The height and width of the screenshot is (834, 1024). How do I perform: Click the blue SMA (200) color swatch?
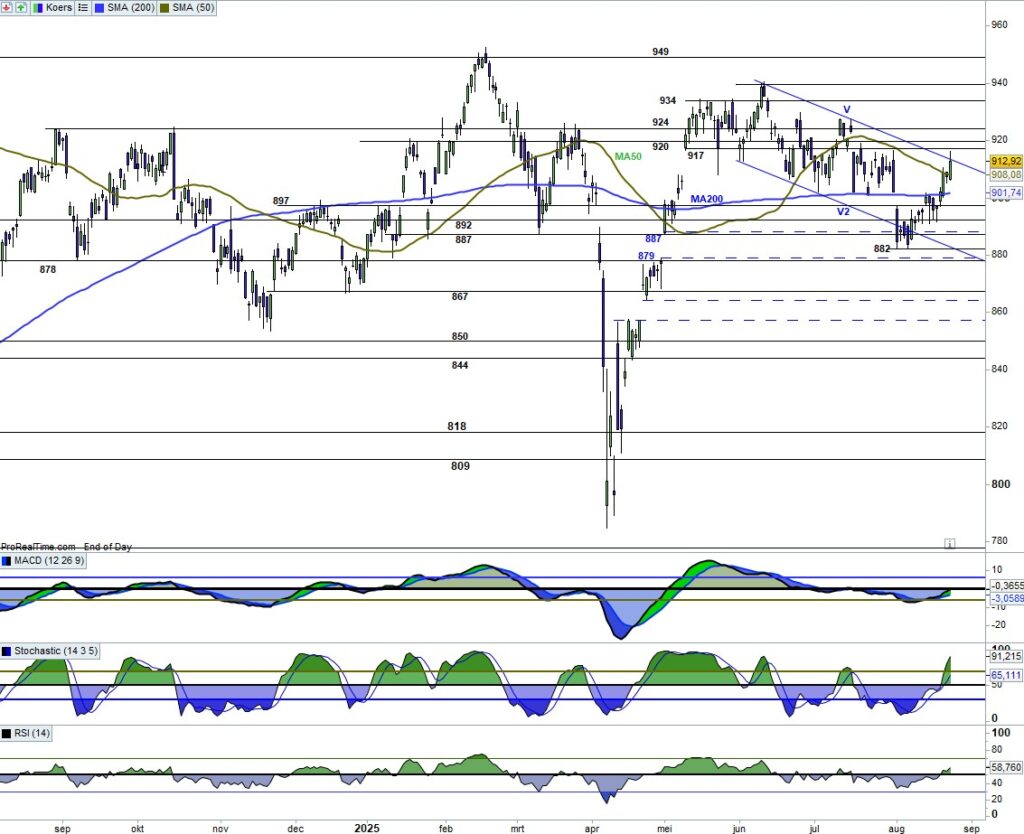point(98,7)
